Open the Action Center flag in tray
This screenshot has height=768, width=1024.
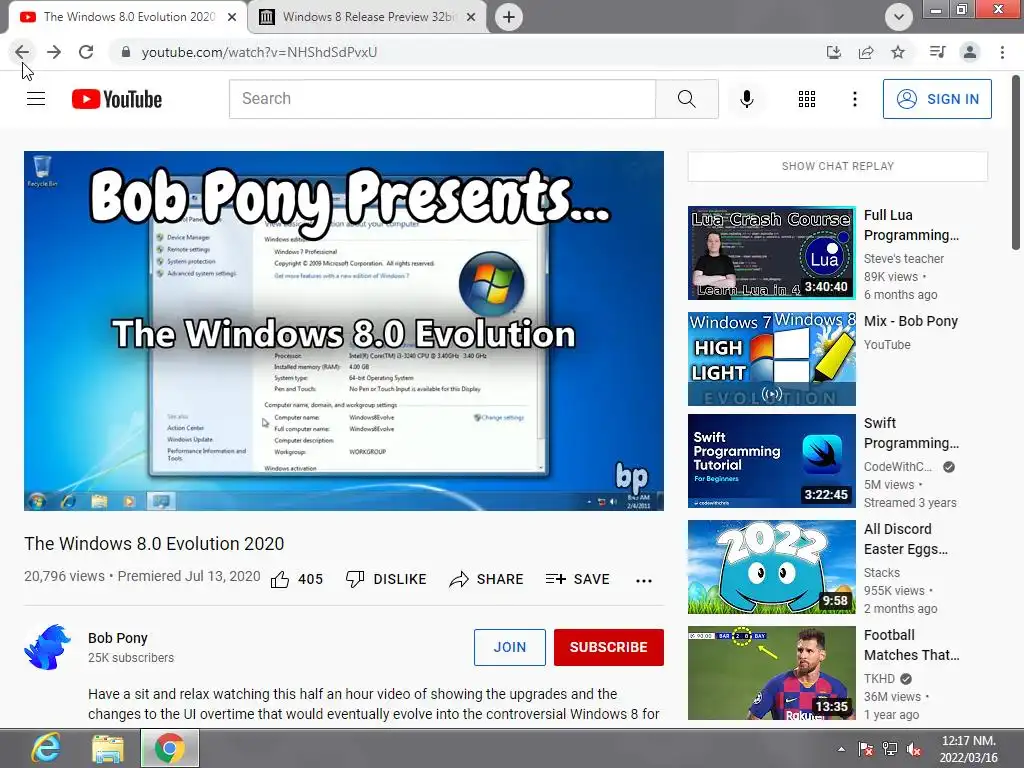click(866, 749)
